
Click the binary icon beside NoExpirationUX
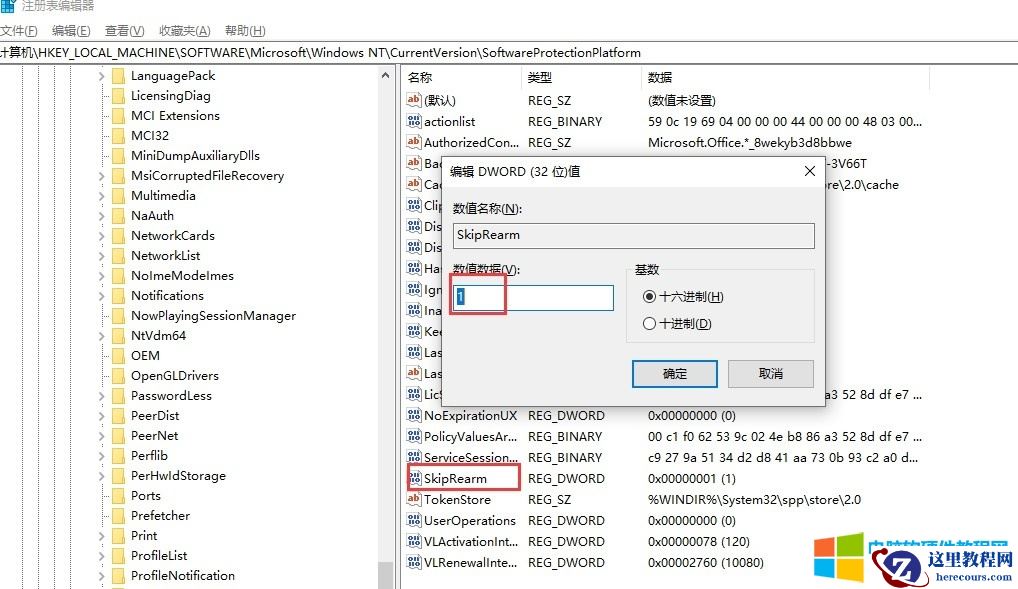414,415
